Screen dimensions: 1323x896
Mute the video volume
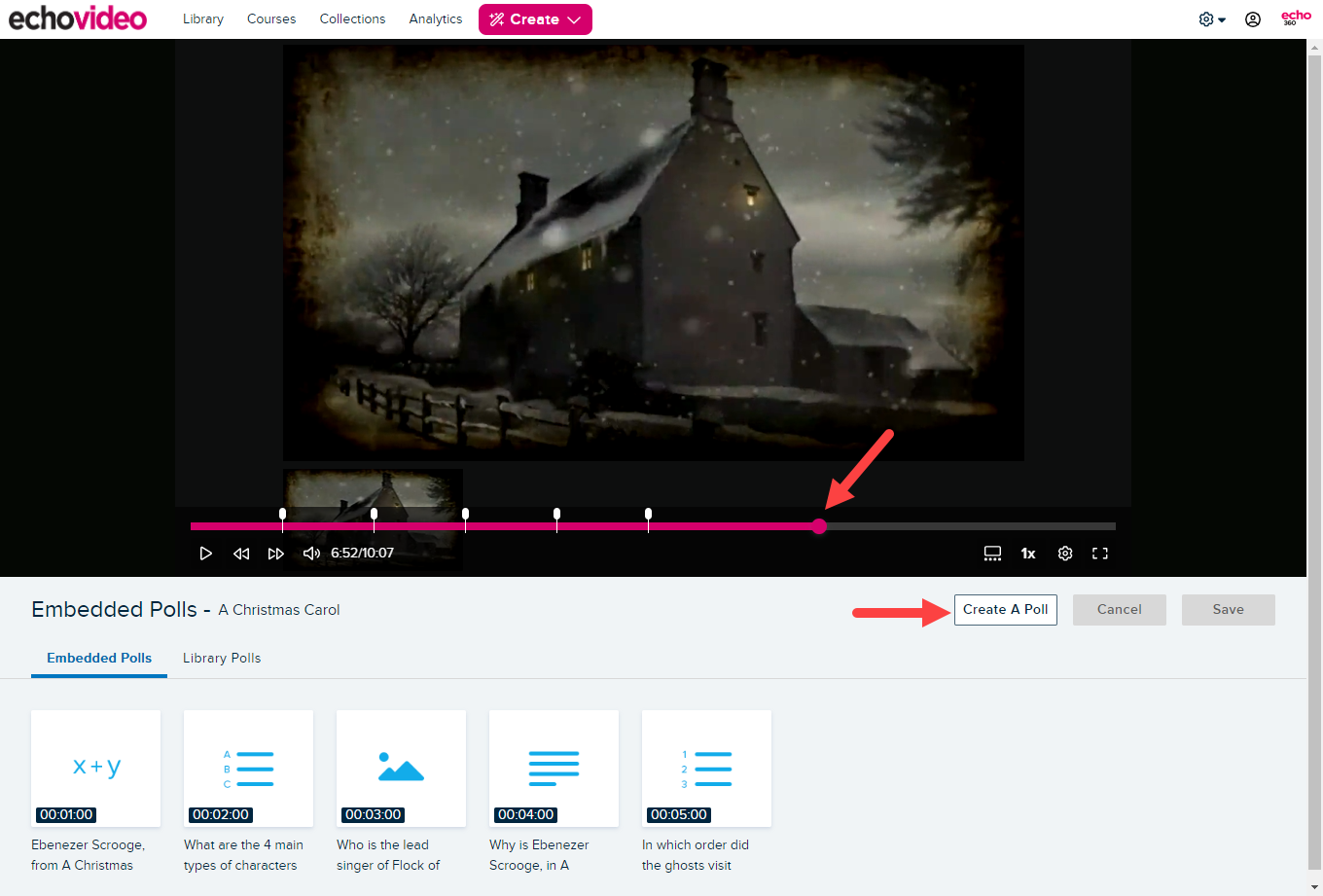(311, 554)
